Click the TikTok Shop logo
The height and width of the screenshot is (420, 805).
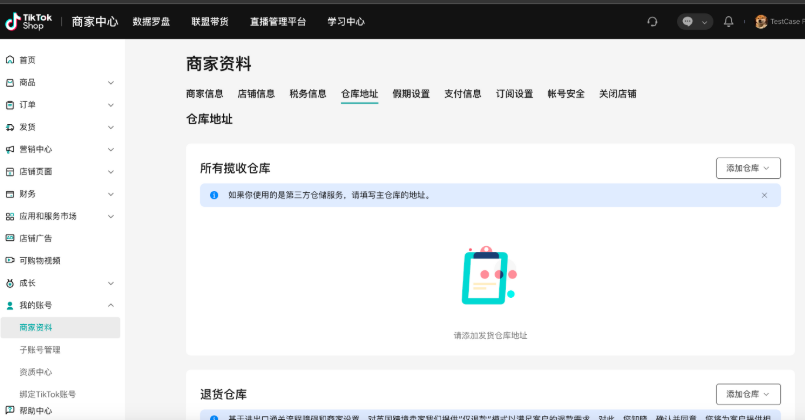pyautogui.click(x=28, y=22)
